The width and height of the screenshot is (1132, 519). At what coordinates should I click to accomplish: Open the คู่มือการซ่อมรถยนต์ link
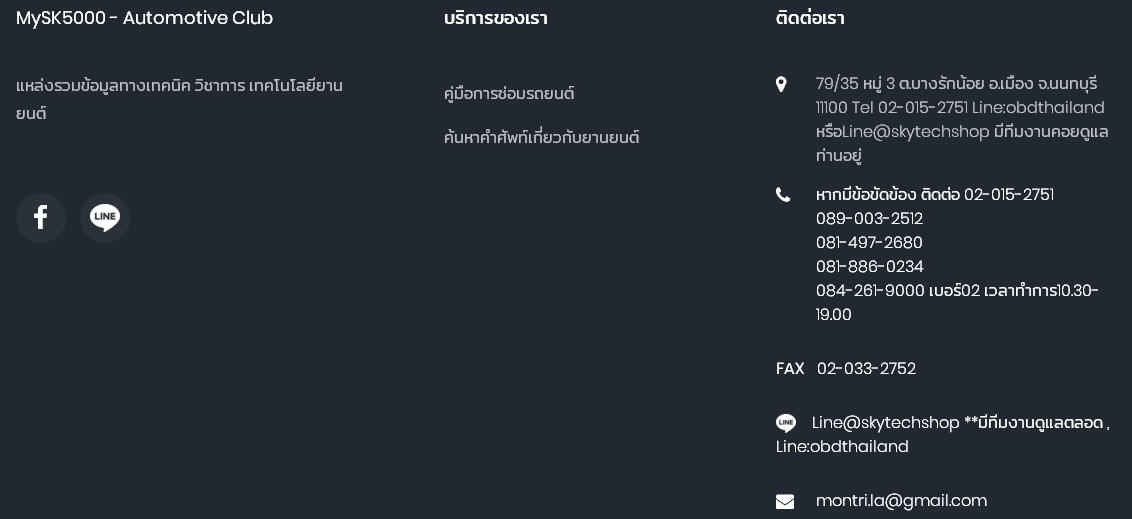click(x=509, y=94)
